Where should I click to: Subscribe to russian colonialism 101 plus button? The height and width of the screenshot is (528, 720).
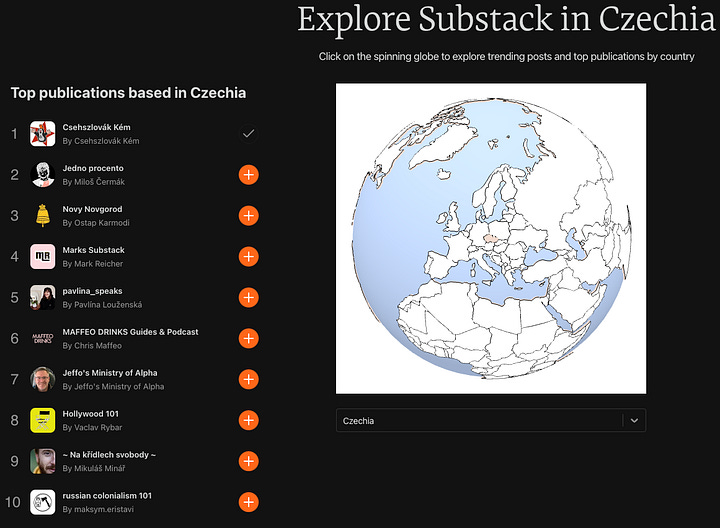248,502
